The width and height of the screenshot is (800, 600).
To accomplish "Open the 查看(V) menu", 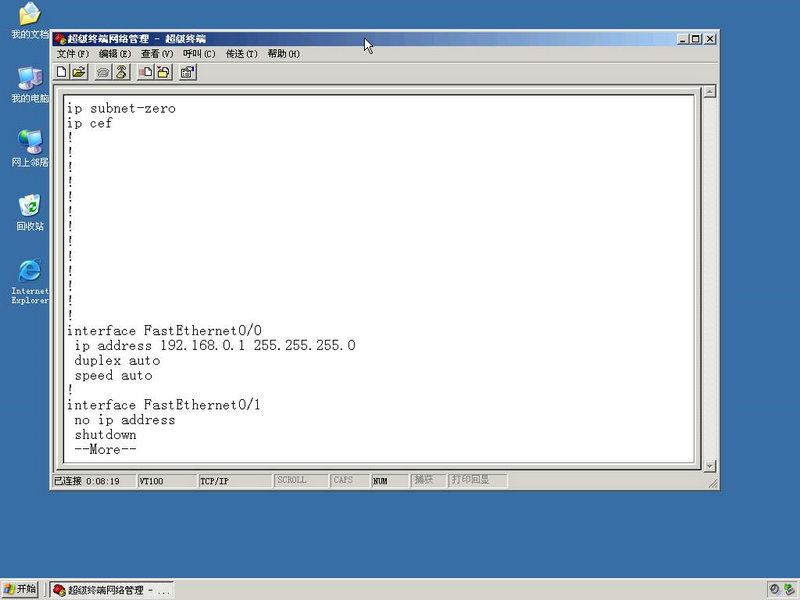I will pyautogui.click(x=157, y=54).
